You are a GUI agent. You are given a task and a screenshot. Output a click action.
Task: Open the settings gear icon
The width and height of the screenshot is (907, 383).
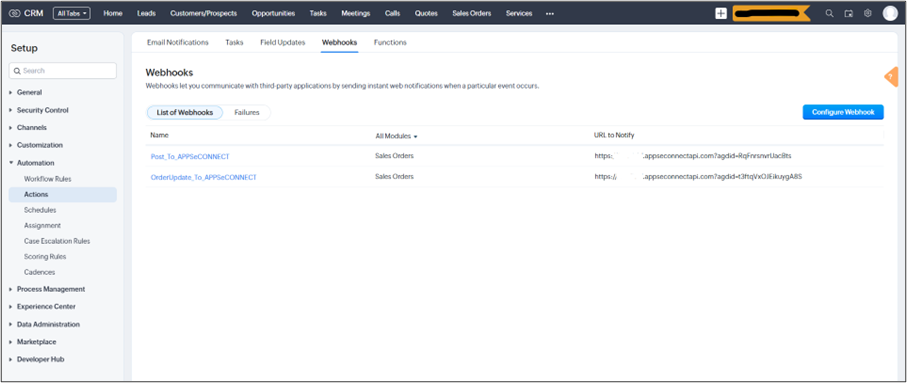coord(868,13)
